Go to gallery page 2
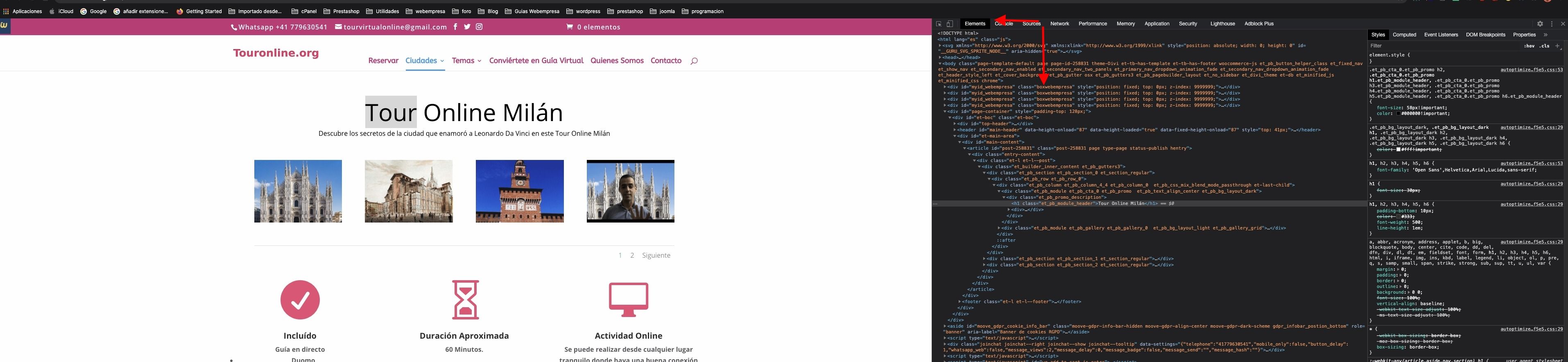The height and width of the screenshot is (362, 1568). pyautogui.click(x=632, y=256)
